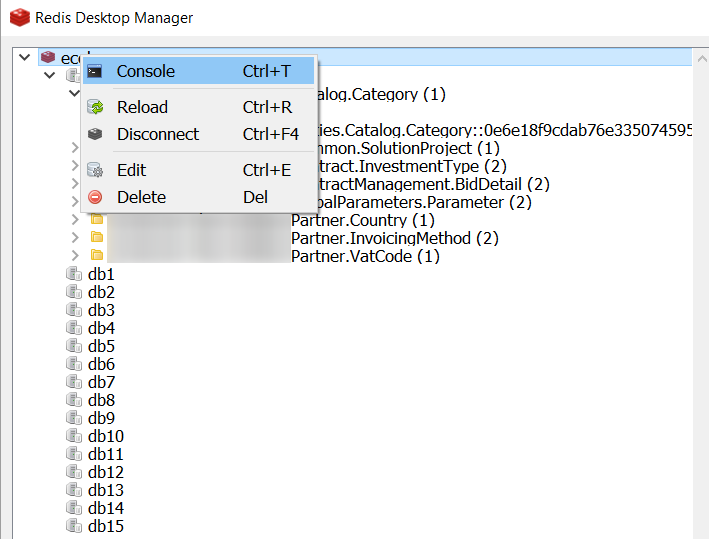Collapse the db0 database node
The image size is (709, 539).
click(x=49, y=75)
